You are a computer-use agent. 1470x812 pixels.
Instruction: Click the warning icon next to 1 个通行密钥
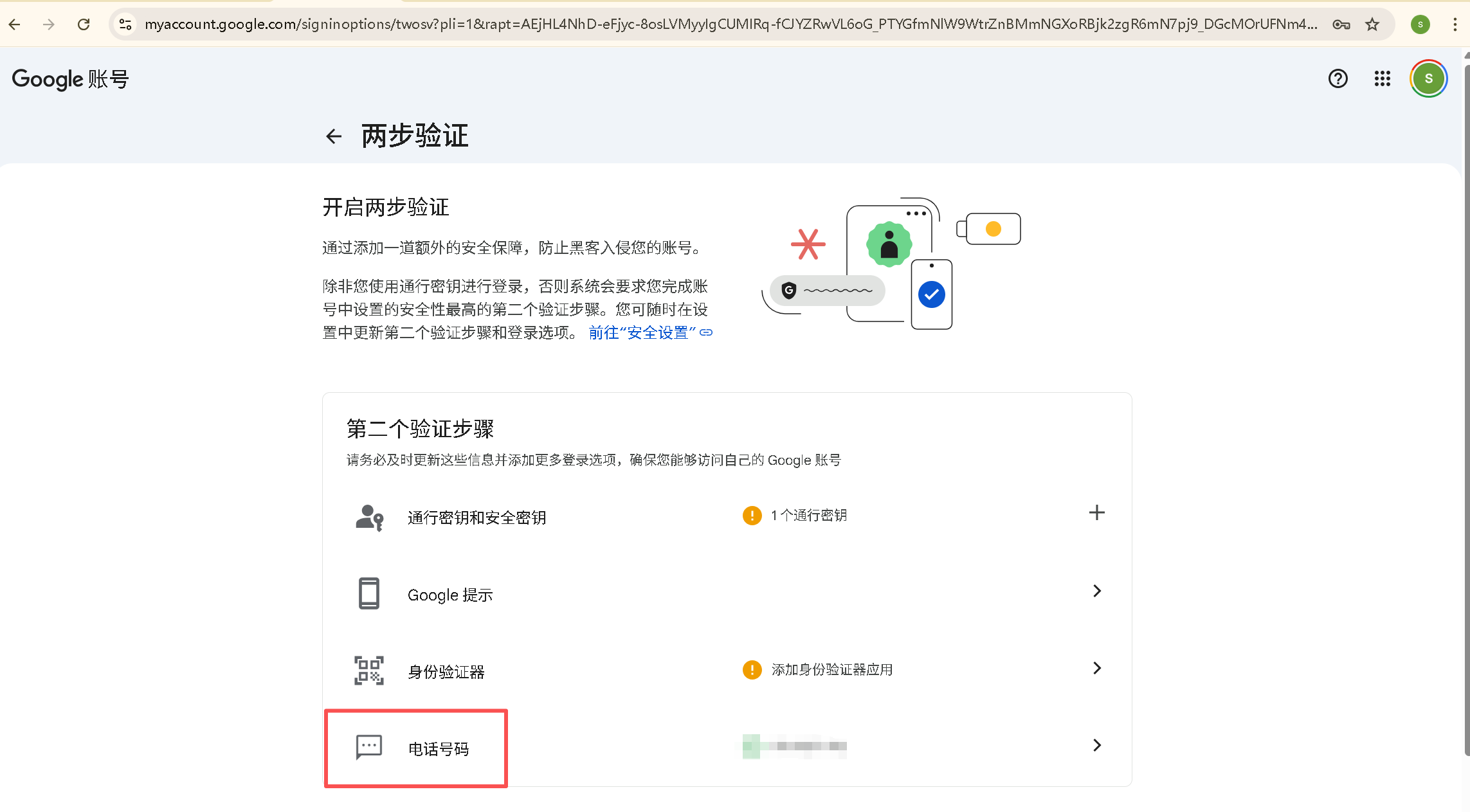[751, 515]
